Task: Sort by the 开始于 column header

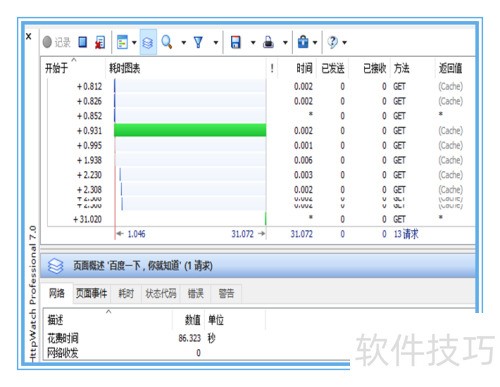Action: pyautogui.click(x=73, y=68)
